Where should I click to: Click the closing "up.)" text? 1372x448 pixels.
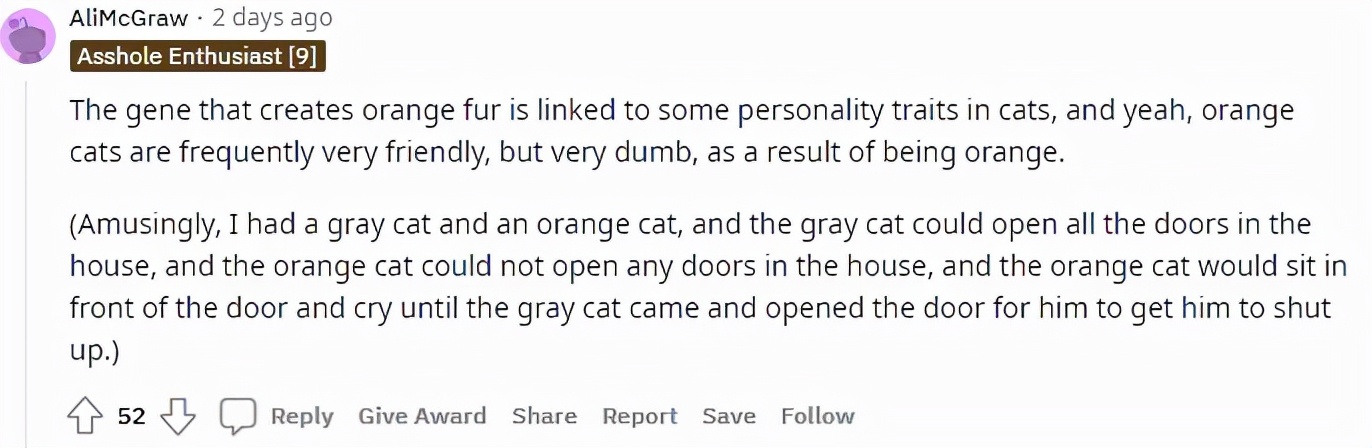pos(96,351)
